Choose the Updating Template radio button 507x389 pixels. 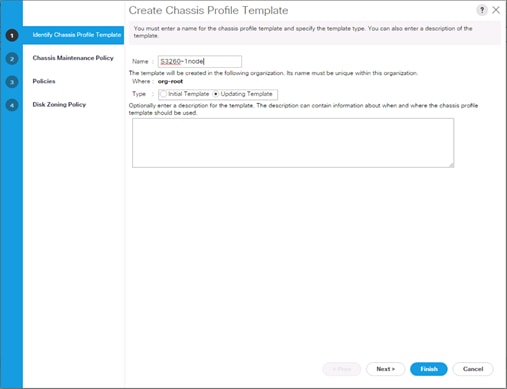[216, 94]
